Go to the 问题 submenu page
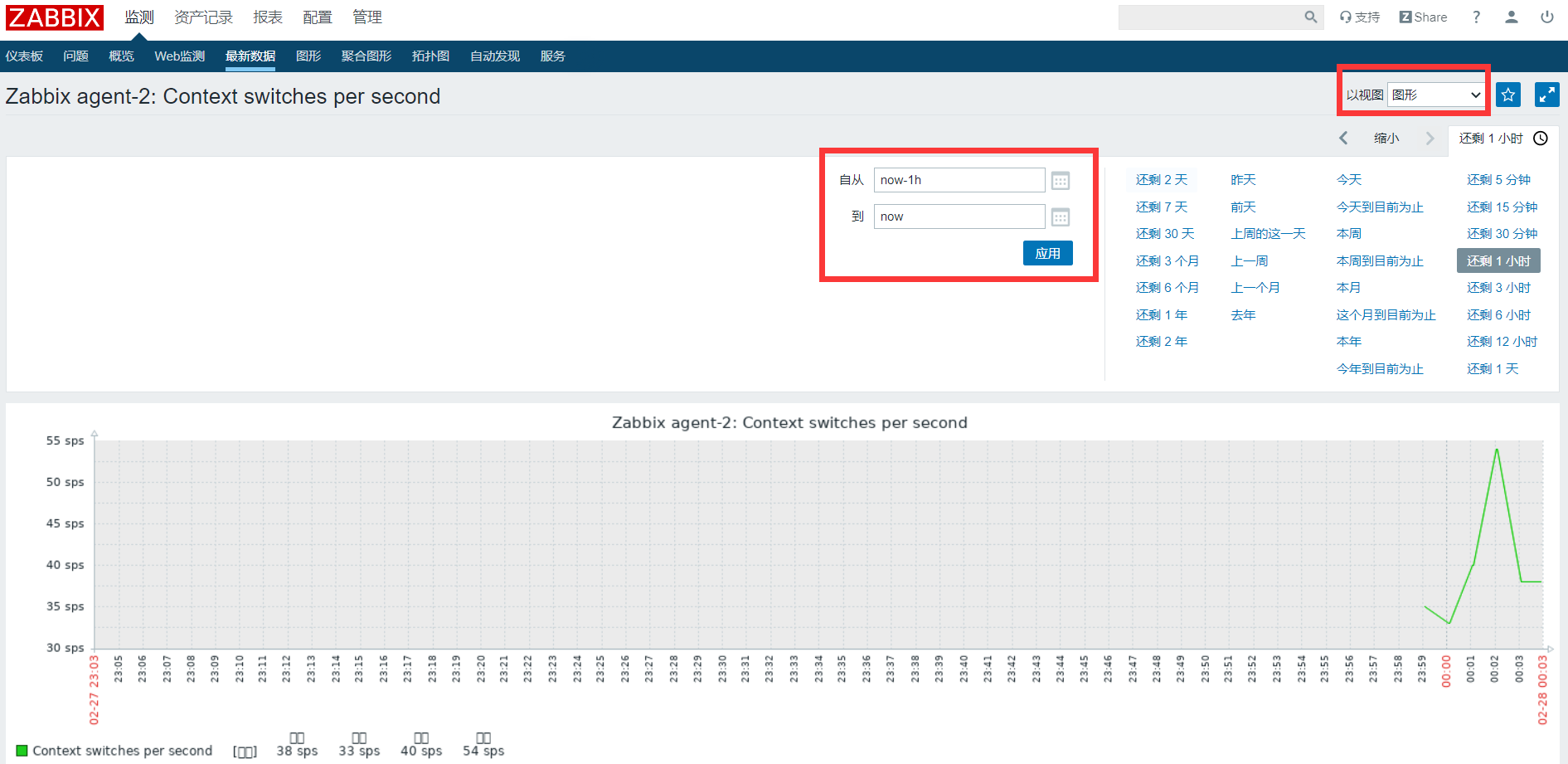 click(75, 56)
